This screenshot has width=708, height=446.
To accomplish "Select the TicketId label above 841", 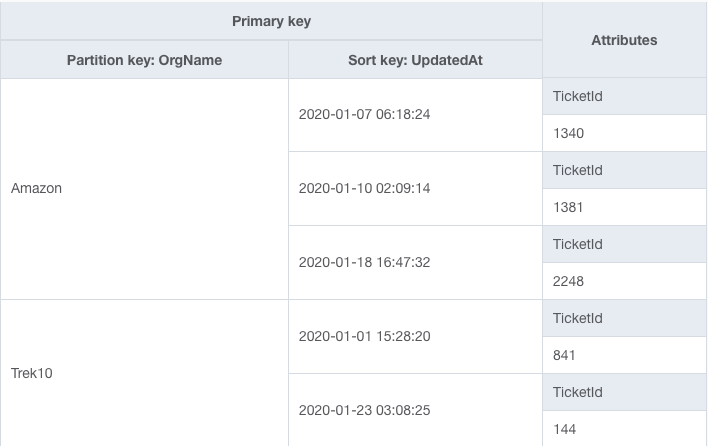I will (x=577, y=318).
